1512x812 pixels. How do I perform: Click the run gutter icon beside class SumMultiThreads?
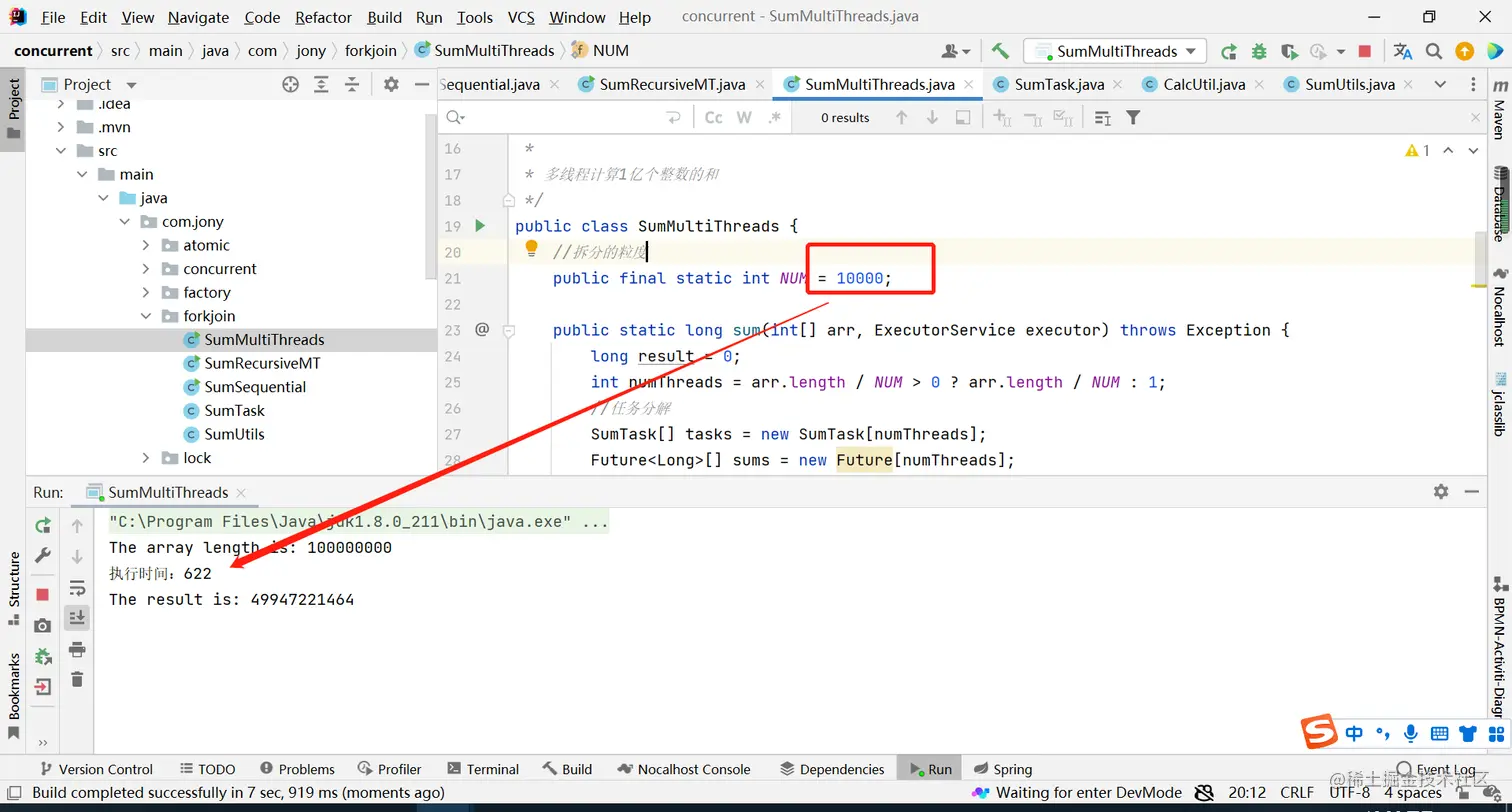click(480, 226)
